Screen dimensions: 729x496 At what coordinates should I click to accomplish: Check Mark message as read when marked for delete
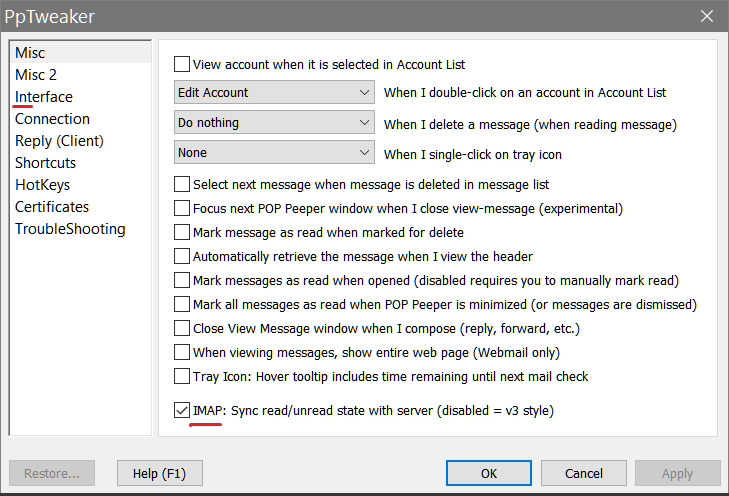coord(182,232)
